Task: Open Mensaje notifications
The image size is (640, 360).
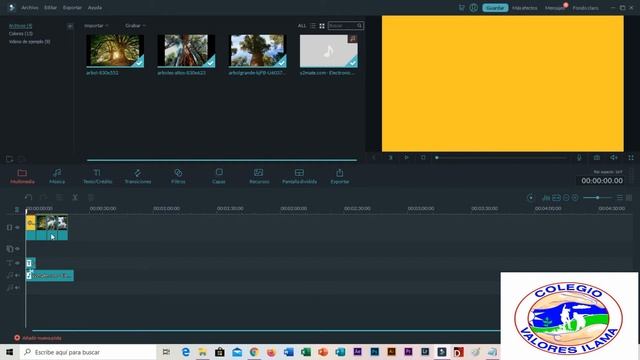Action: pyautogui.click(x=555, y=8)
